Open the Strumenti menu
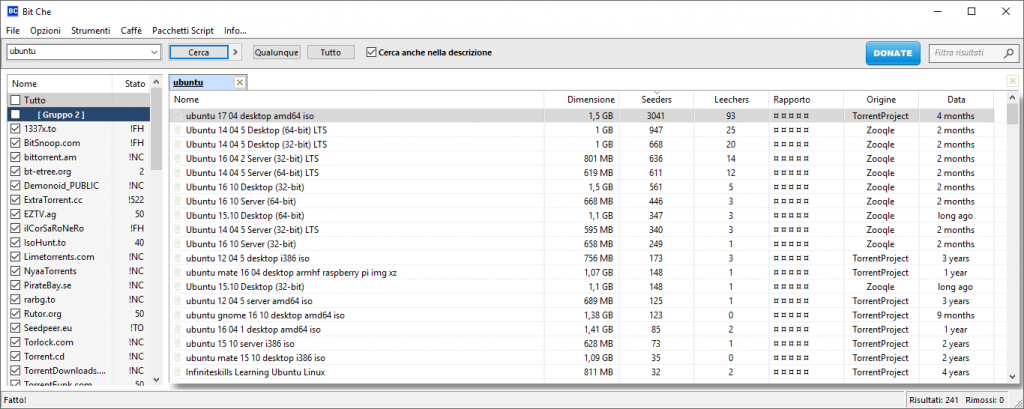 [91, 31]
